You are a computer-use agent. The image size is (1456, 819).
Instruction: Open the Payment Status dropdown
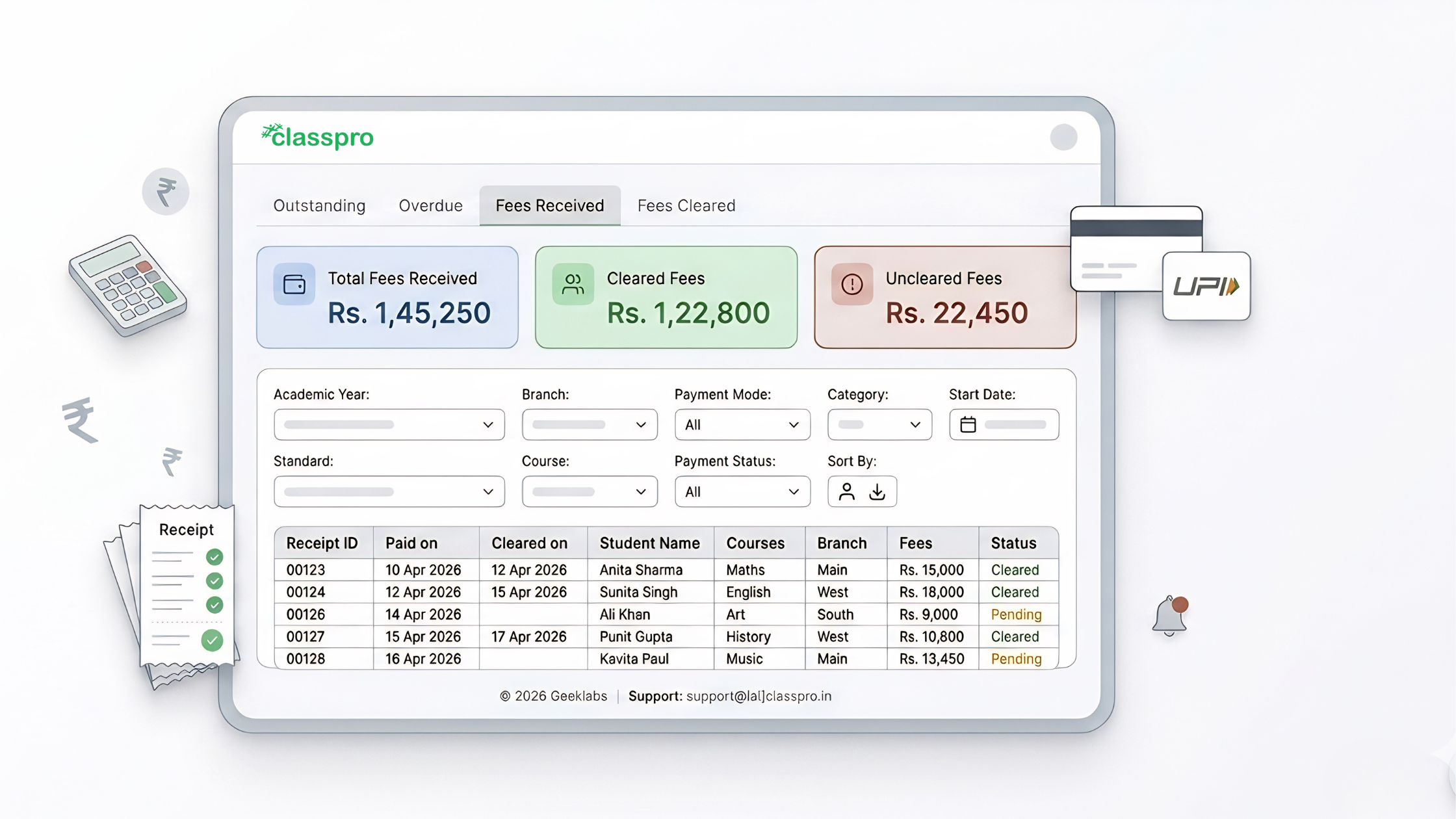[x=742, y=491]
